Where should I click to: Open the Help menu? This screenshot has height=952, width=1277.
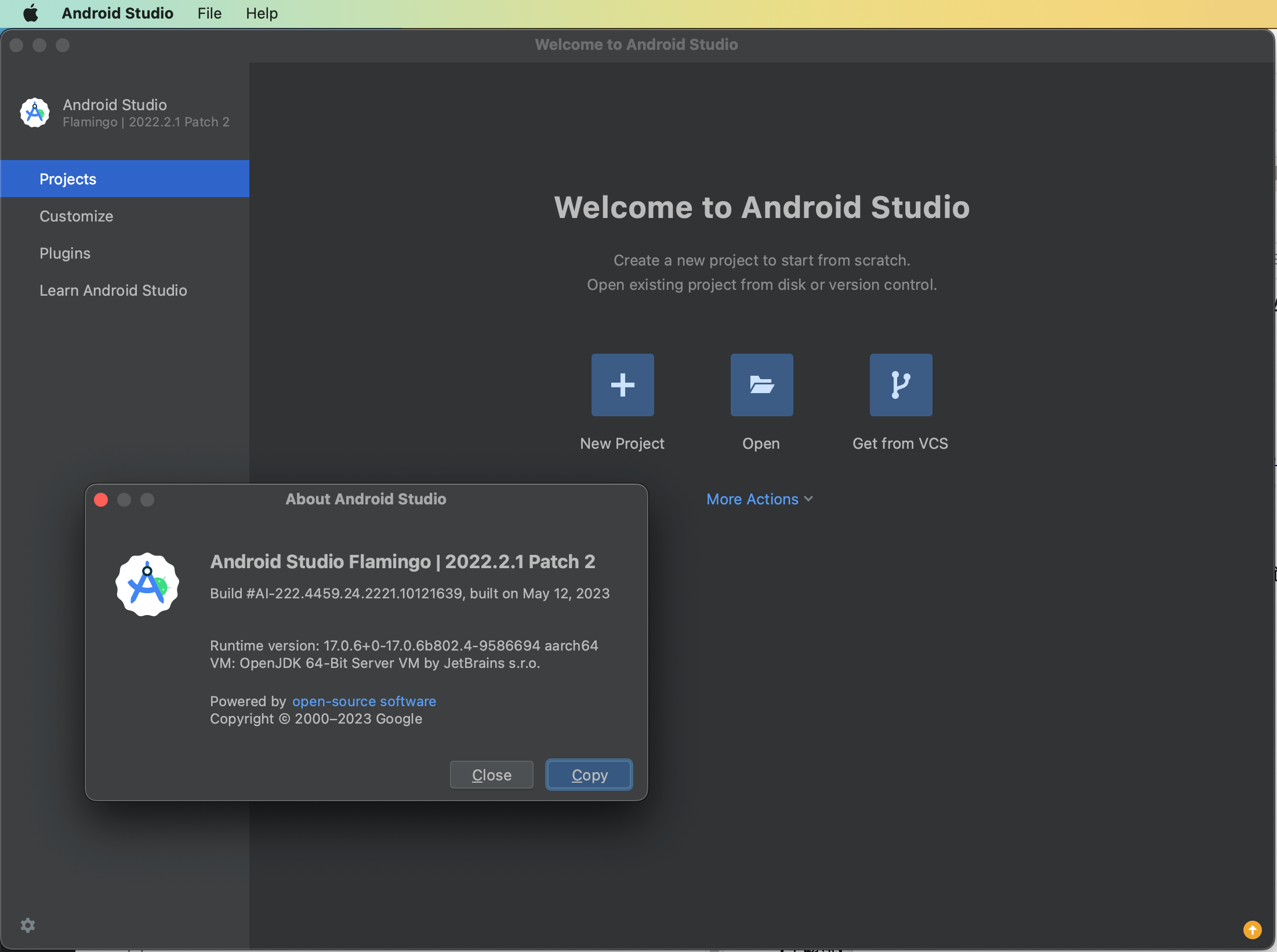point(262,13)
